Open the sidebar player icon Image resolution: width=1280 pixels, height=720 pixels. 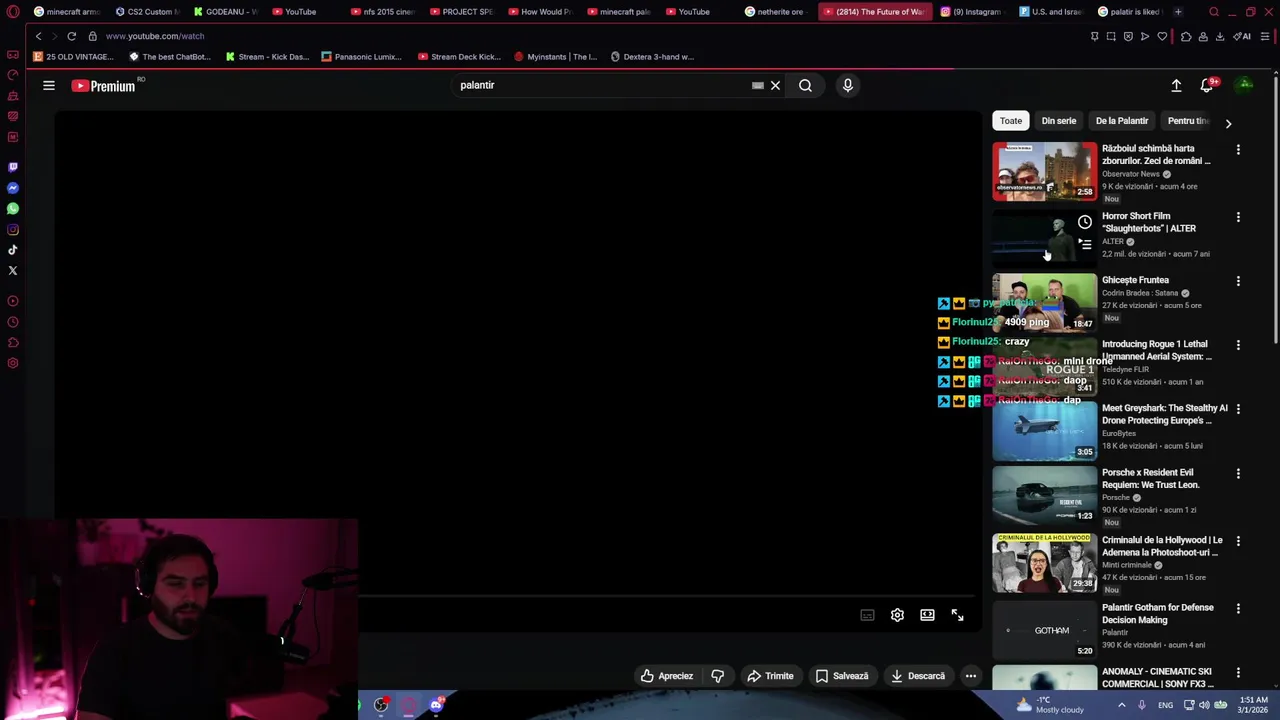[x=13, y=301]
